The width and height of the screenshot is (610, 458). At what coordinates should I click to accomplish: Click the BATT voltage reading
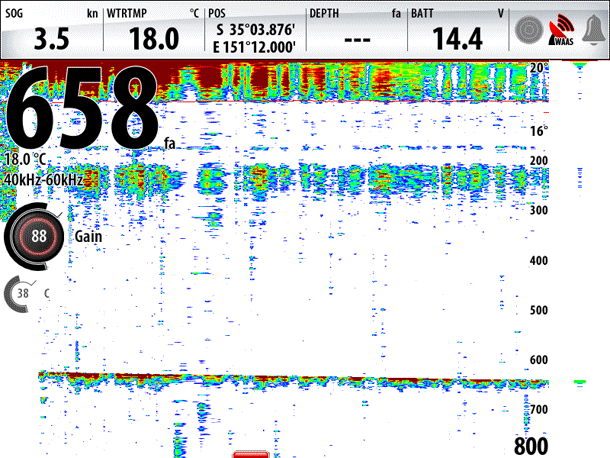coord(457,30)
